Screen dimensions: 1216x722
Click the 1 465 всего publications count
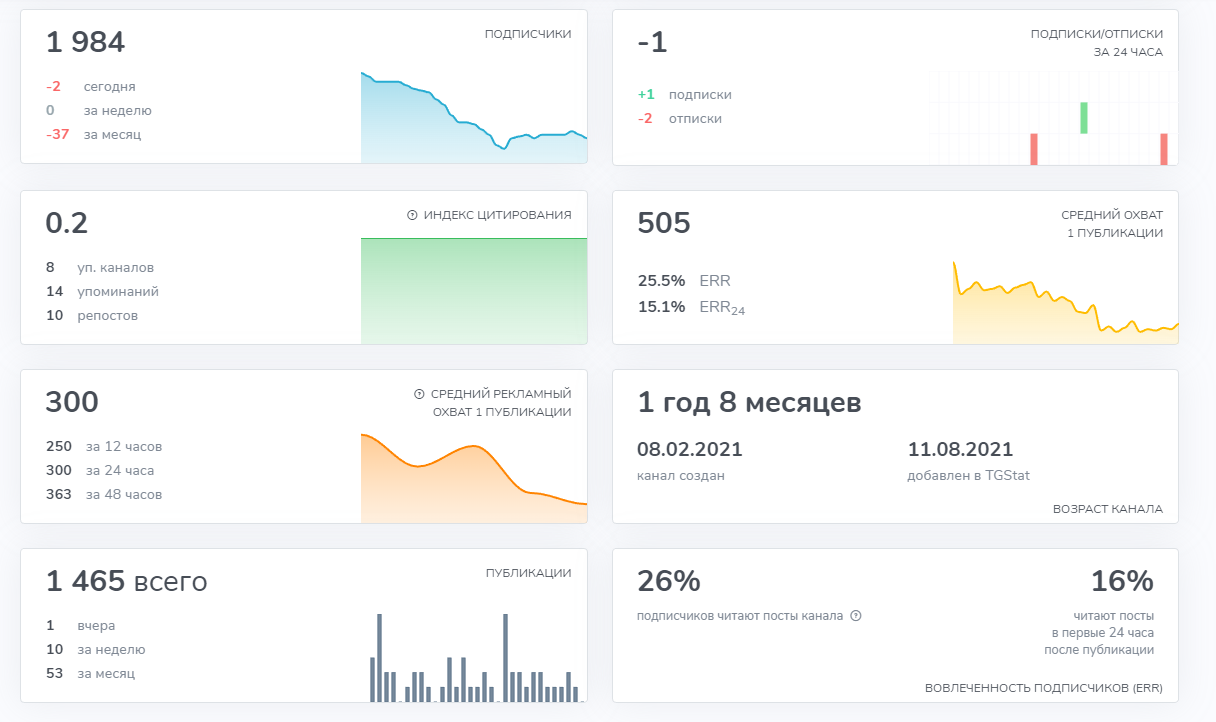(x=126, y=581)
